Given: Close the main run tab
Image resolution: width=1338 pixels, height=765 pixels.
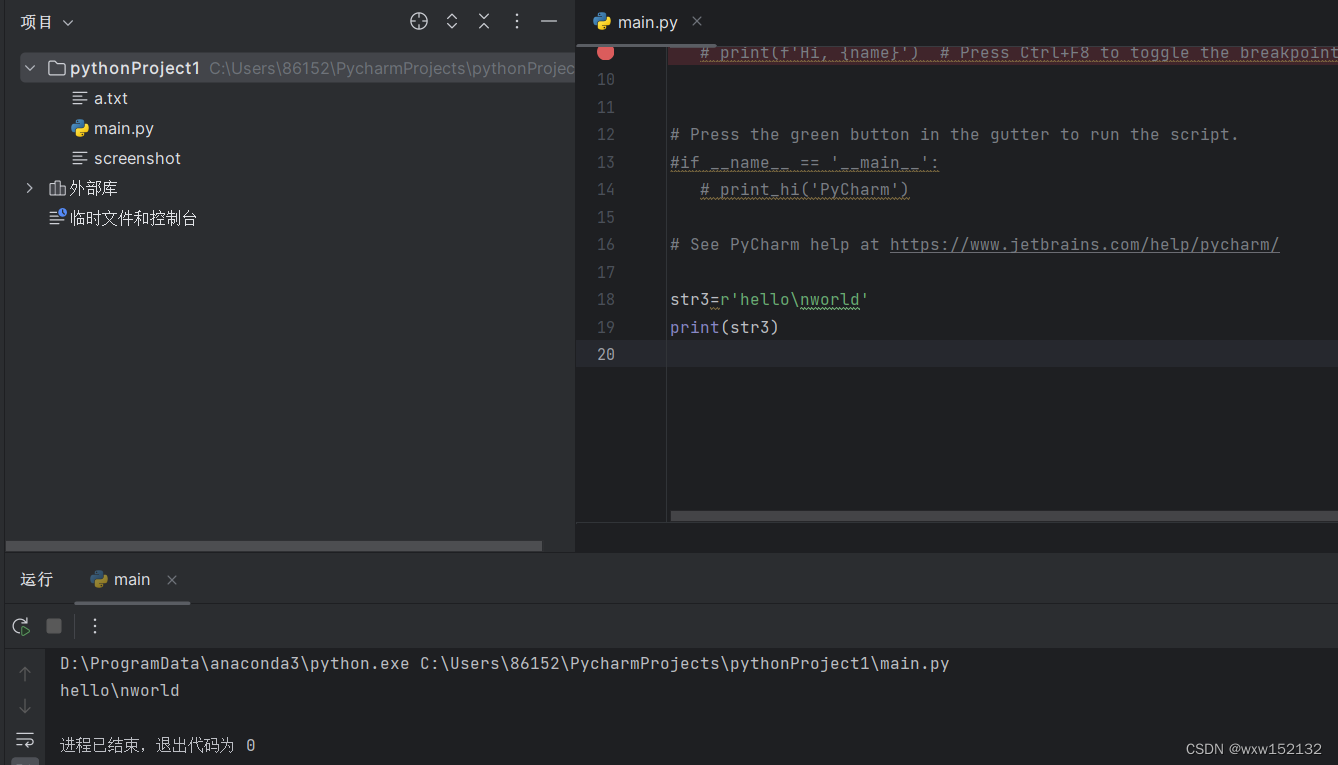Looking at the screenshot, I should [172, 580].
